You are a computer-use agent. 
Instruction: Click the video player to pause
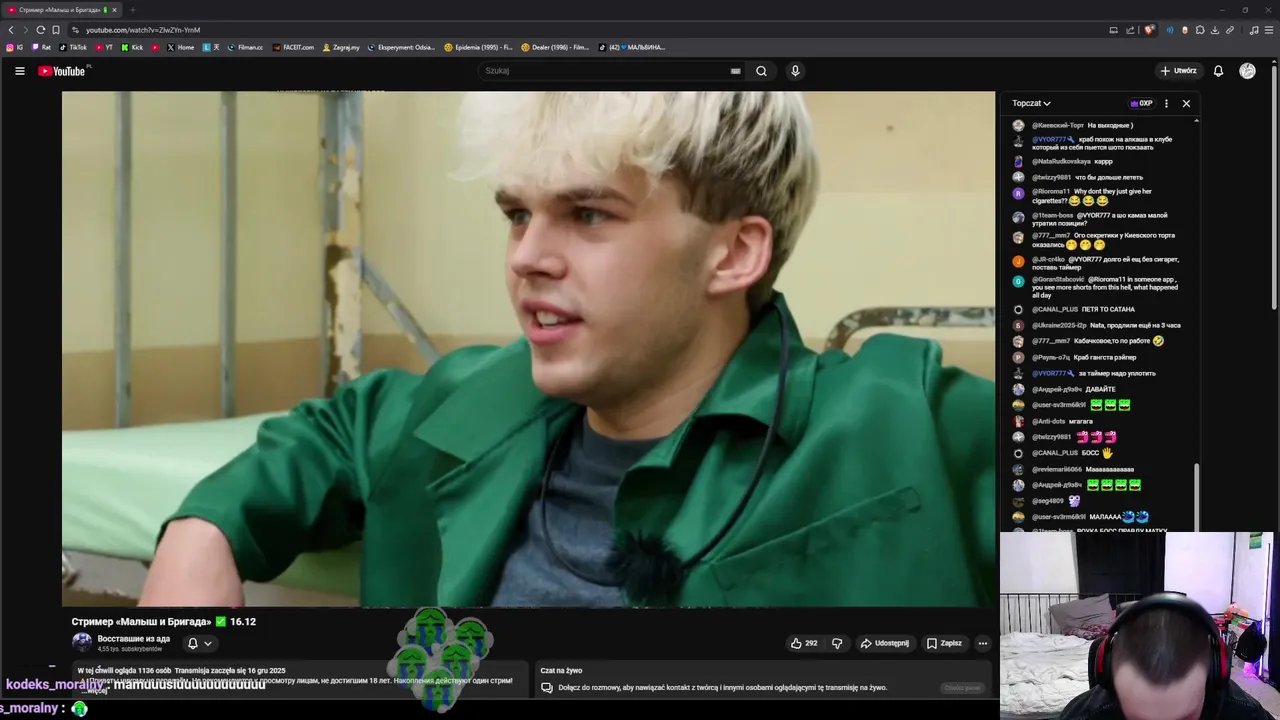(528, 349)
